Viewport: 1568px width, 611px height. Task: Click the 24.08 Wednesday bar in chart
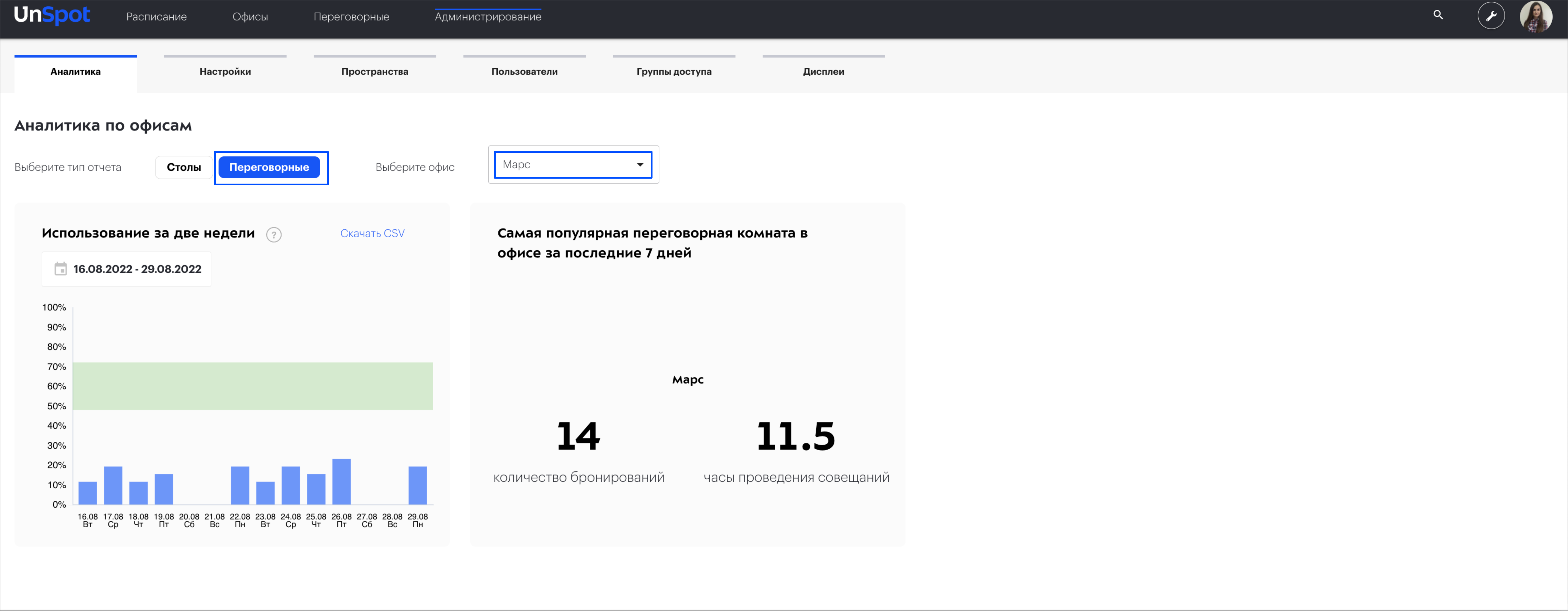[291, 486]
